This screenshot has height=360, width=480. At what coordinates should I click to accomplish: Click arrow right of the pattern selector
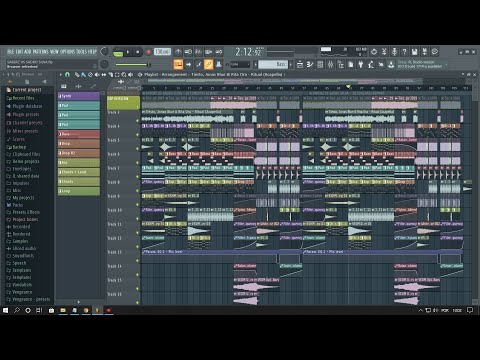coord(291,64)
